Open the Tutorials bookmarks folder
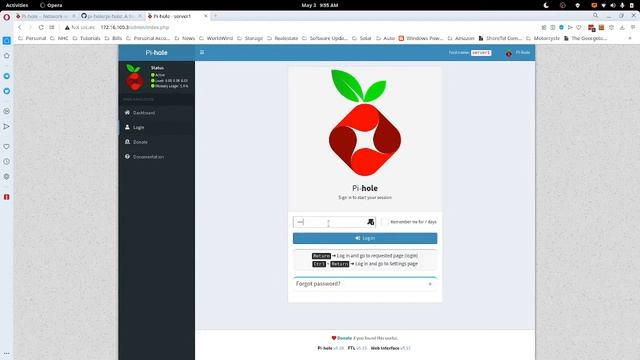The width and height of the screenshot is (640, 360). [x=87, y=38]
